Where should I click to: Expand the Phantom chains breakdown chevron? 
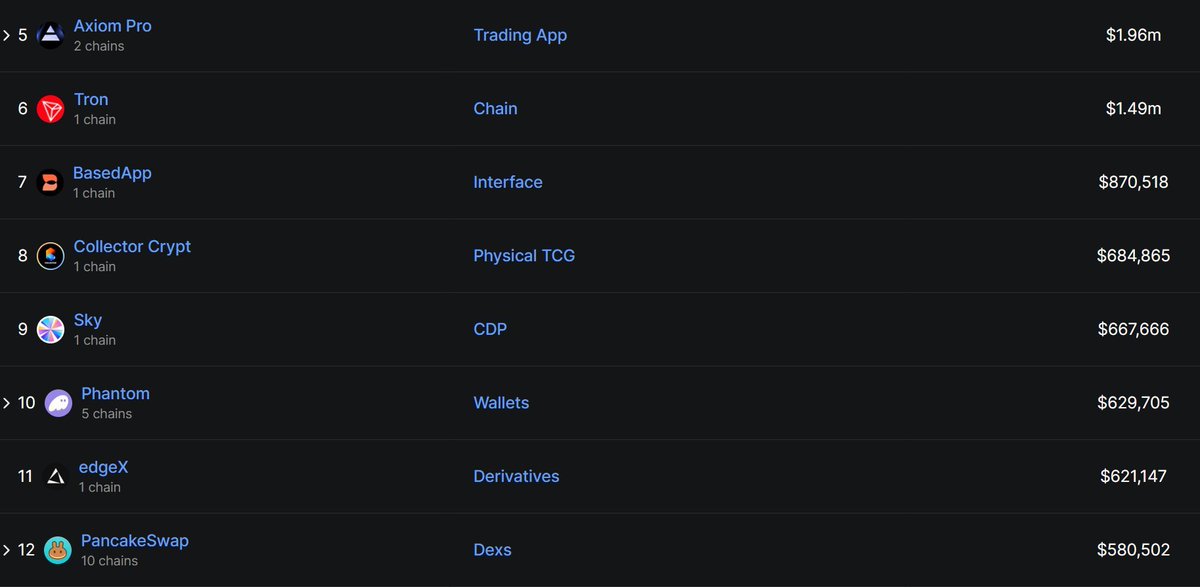6,403
